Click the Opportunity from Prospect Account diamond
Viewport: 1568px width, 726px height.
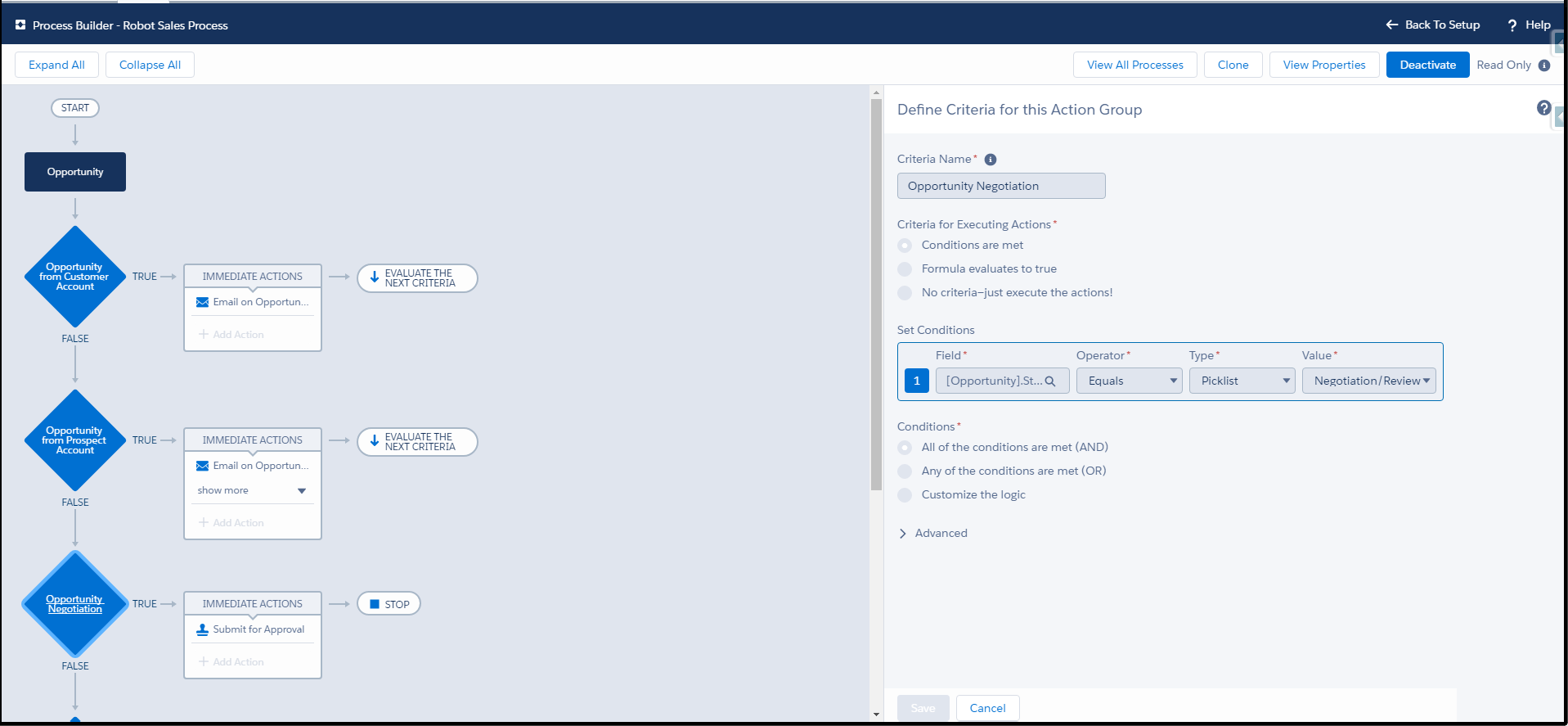tap(75, 440)
